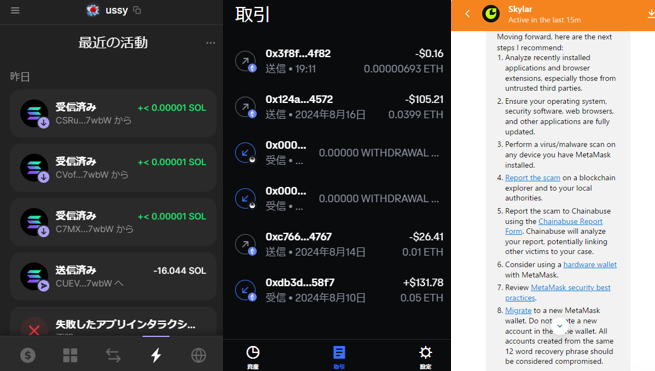Click the -$26.41 amount
This screenshot has width=655, height=371.
(x=426, y=237)
